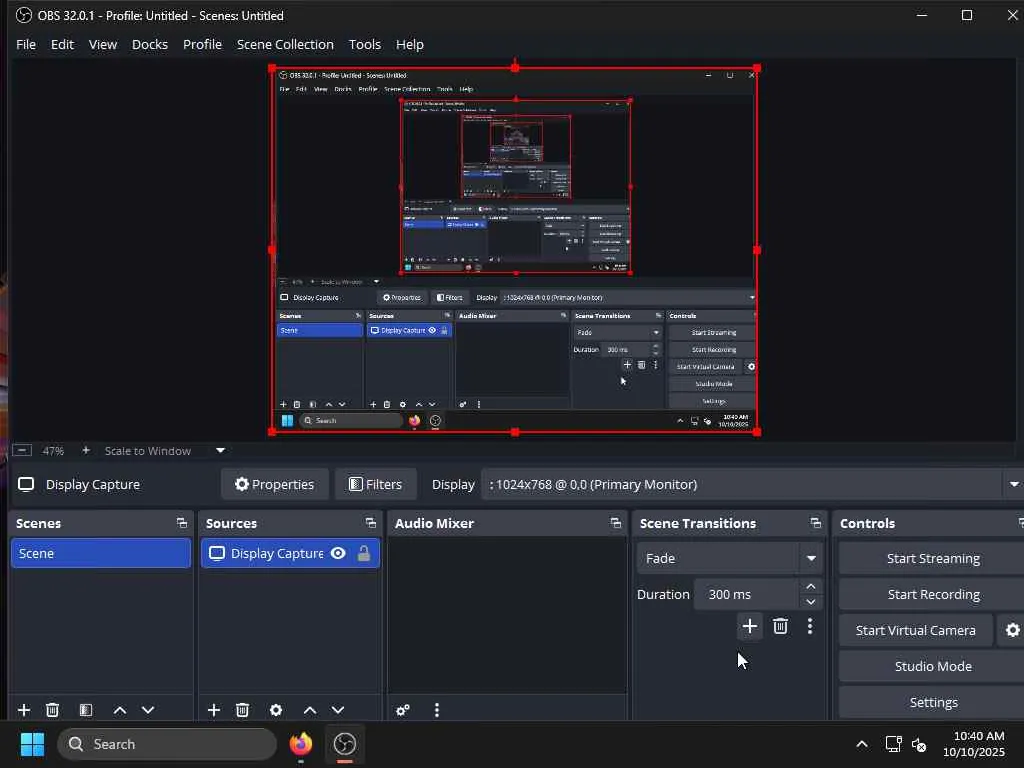Unlock the Display Capture source
1024x768 pixels.
pyautogui.click(x=363, y=553)
